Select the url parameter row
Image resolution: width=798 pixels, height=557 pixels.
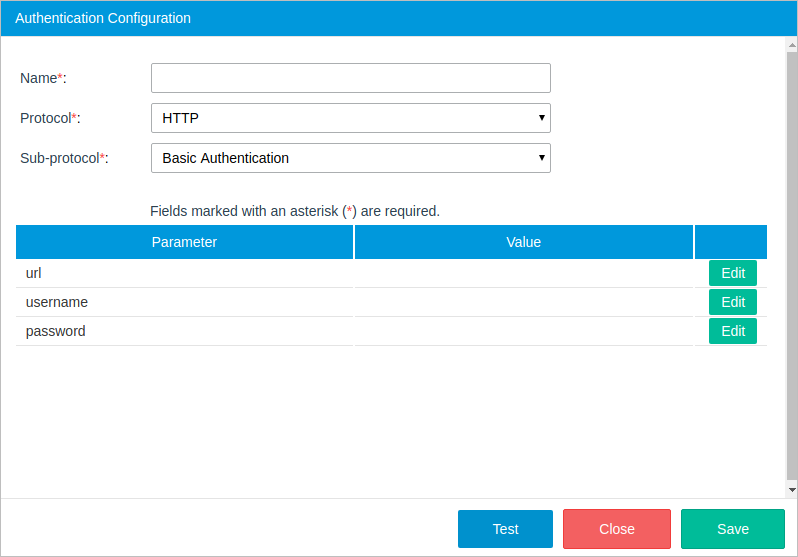(x=184, y=273)
